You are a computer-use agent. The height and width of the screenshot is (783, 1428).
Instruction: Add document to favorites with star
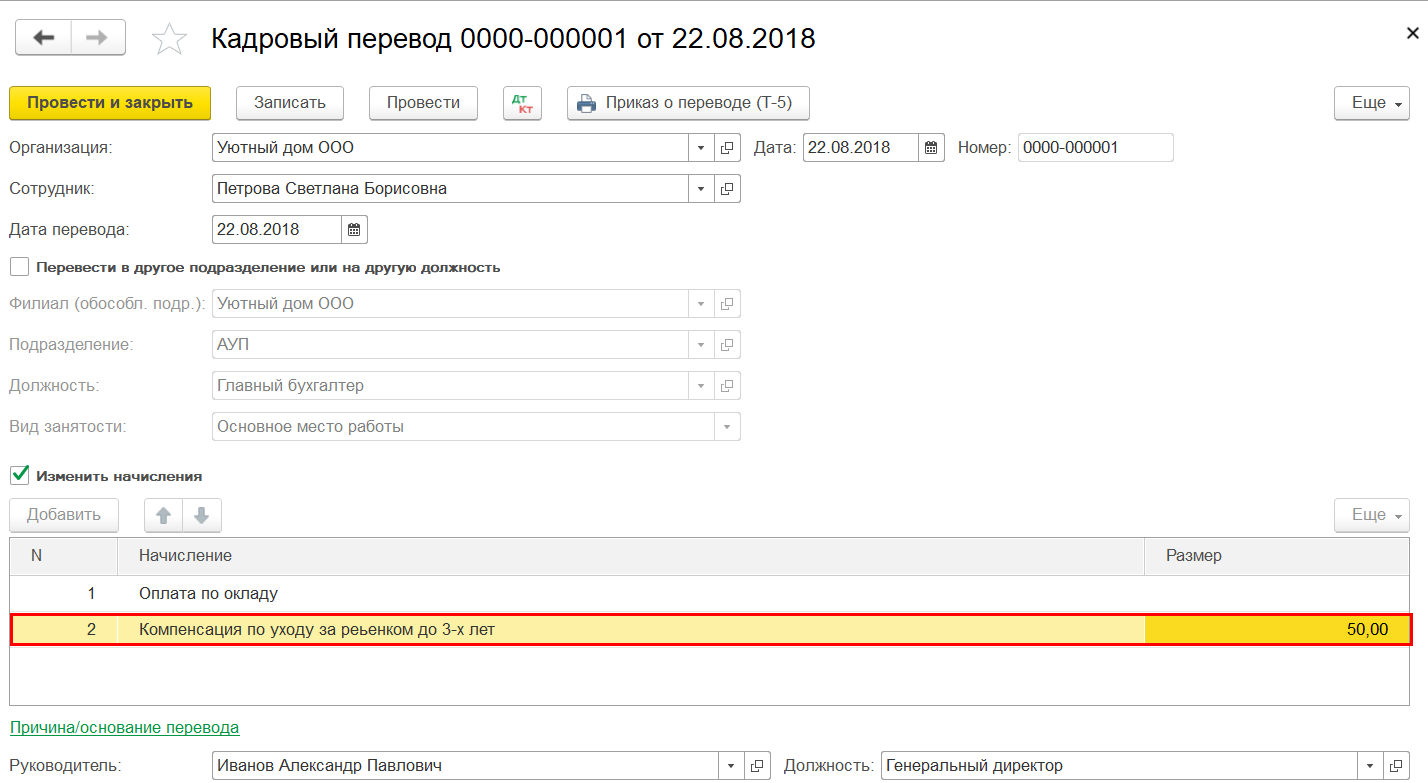(x=169, y=39)
